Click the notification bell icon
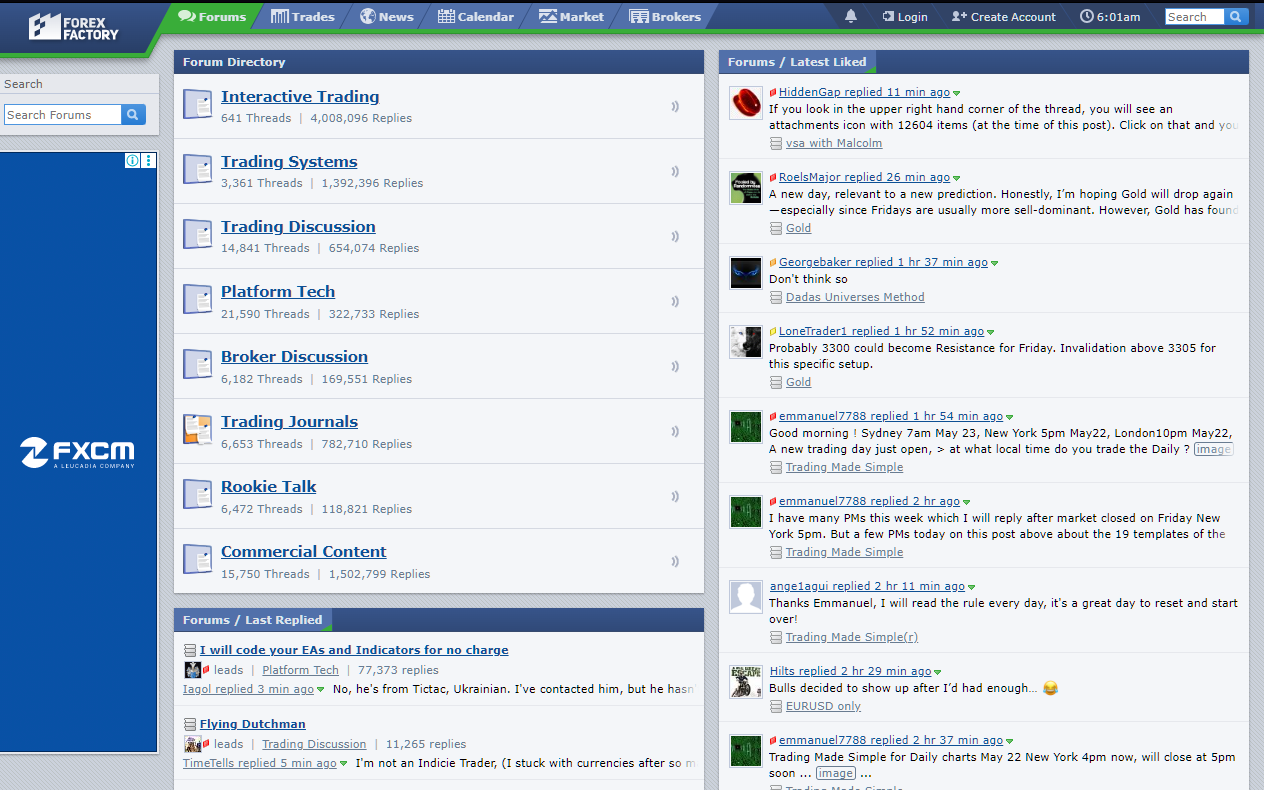 (x=851, y=16)
